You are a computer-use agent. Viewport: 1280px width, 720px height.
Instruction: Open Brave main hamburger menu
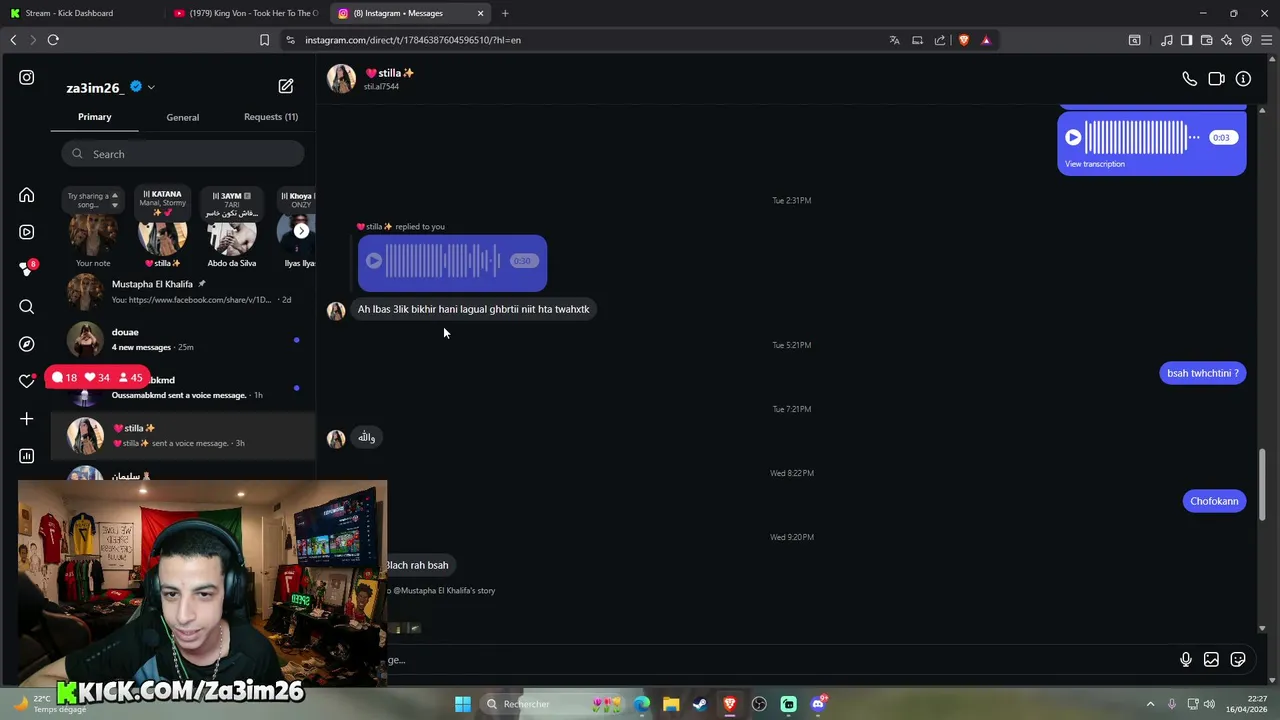[1267, 40]
